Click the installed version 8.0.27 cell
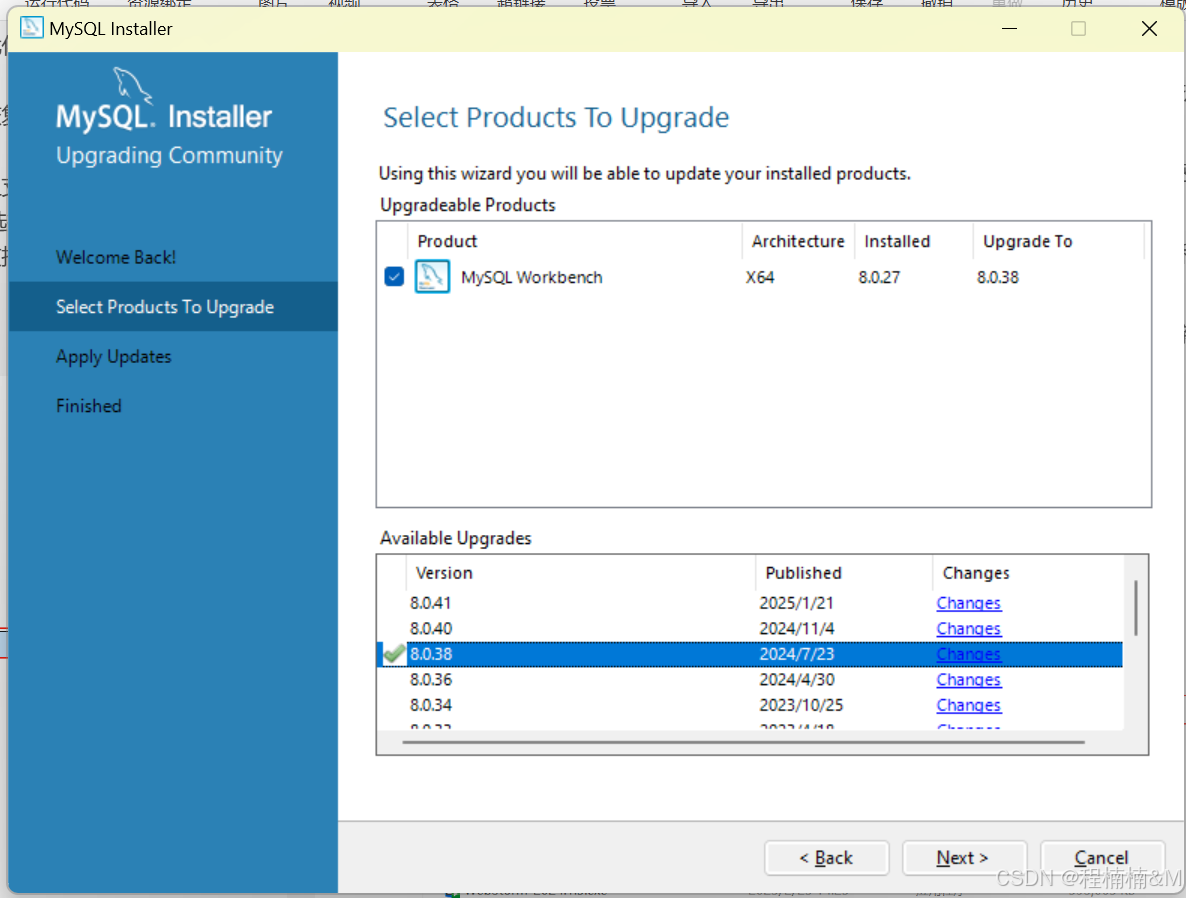Image resolution: width=1186 pixels, height=898 pixels. point(879,278)
